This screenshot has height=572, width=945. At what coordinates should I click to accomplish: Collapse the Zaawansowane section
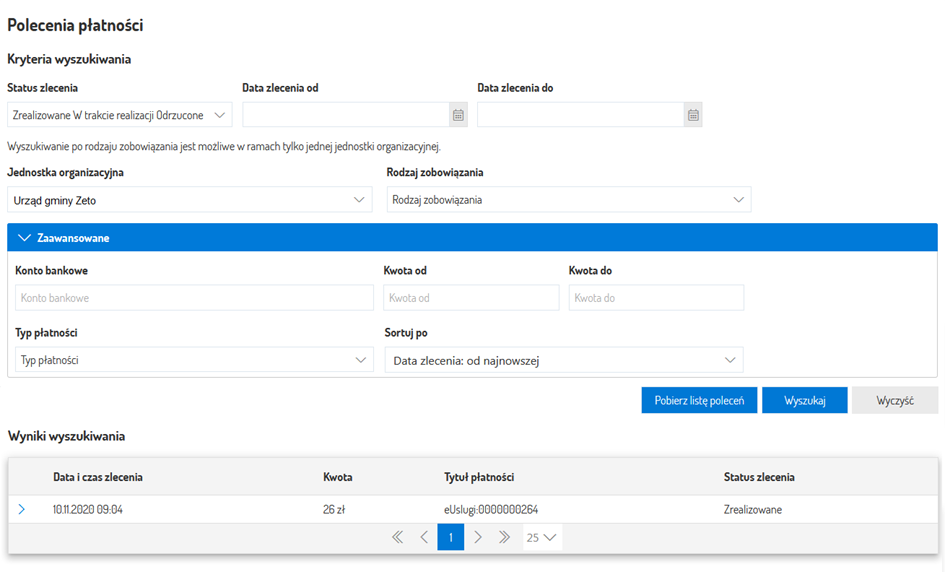(x=25, y=238)
